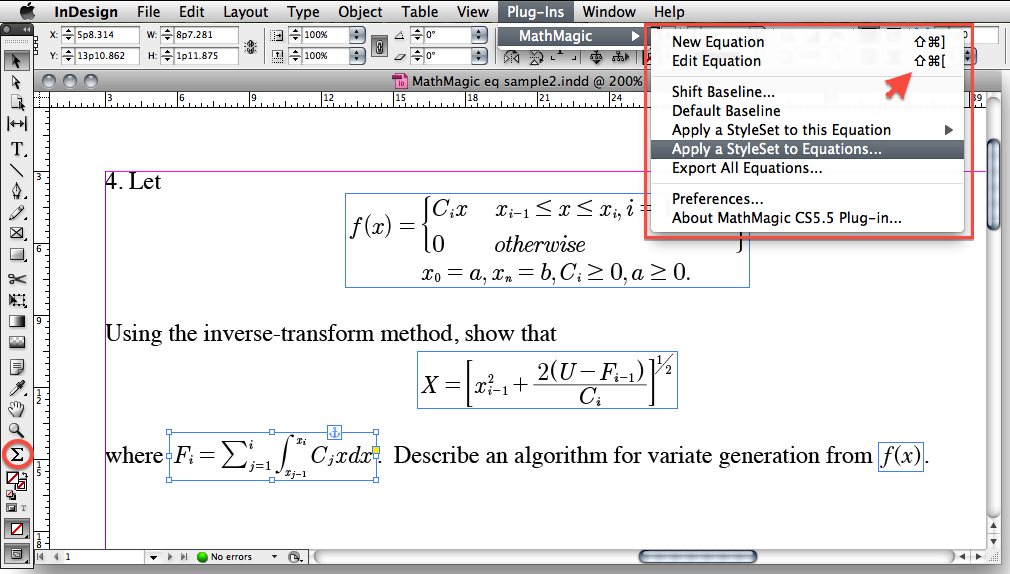The height and width of the screenshot is (574, 1010).
Task: Open the Layout menu
Action: click(x=245, y=12)
